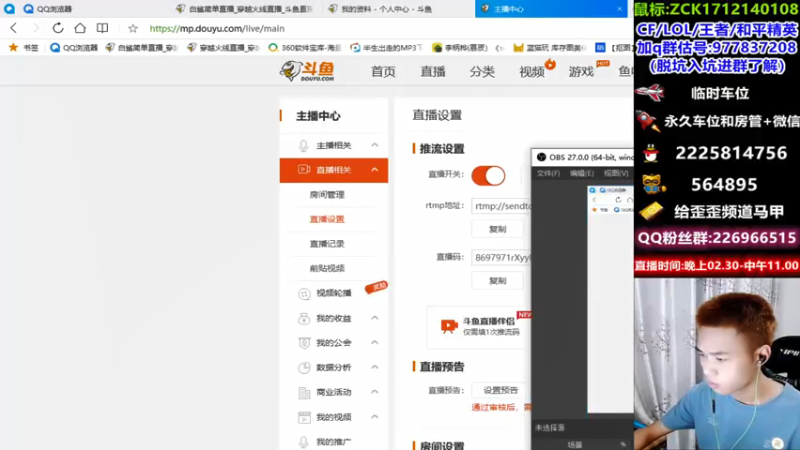Click the QQ浏览器 icon in tab strip

pos(29,9)
